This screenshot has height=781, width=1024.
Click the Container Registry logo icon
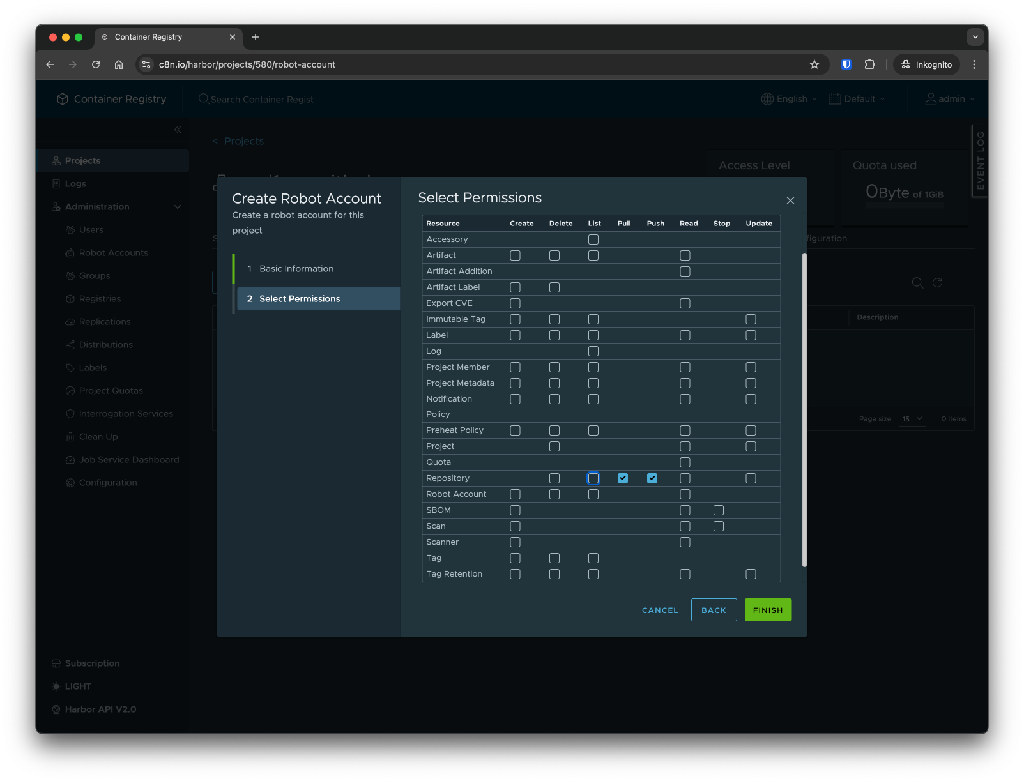[62, 99]
